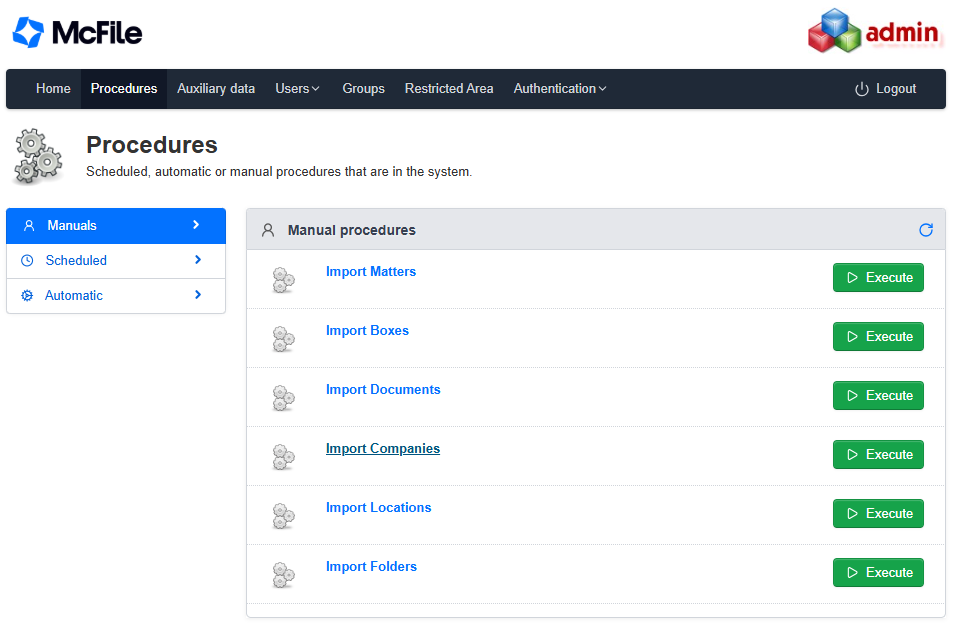Image resolution: width=956 pixels, height=630 pixels.
Task: Execute the Import Companies procedure
Action: pos(878,455)
